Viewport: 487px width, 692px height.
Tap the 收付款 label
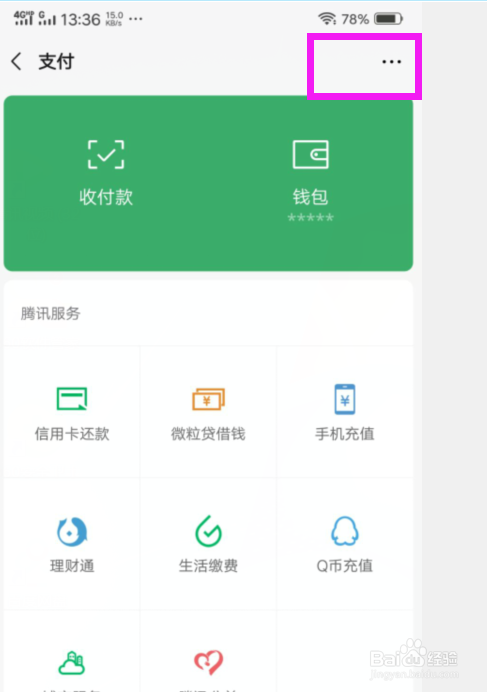106,197
